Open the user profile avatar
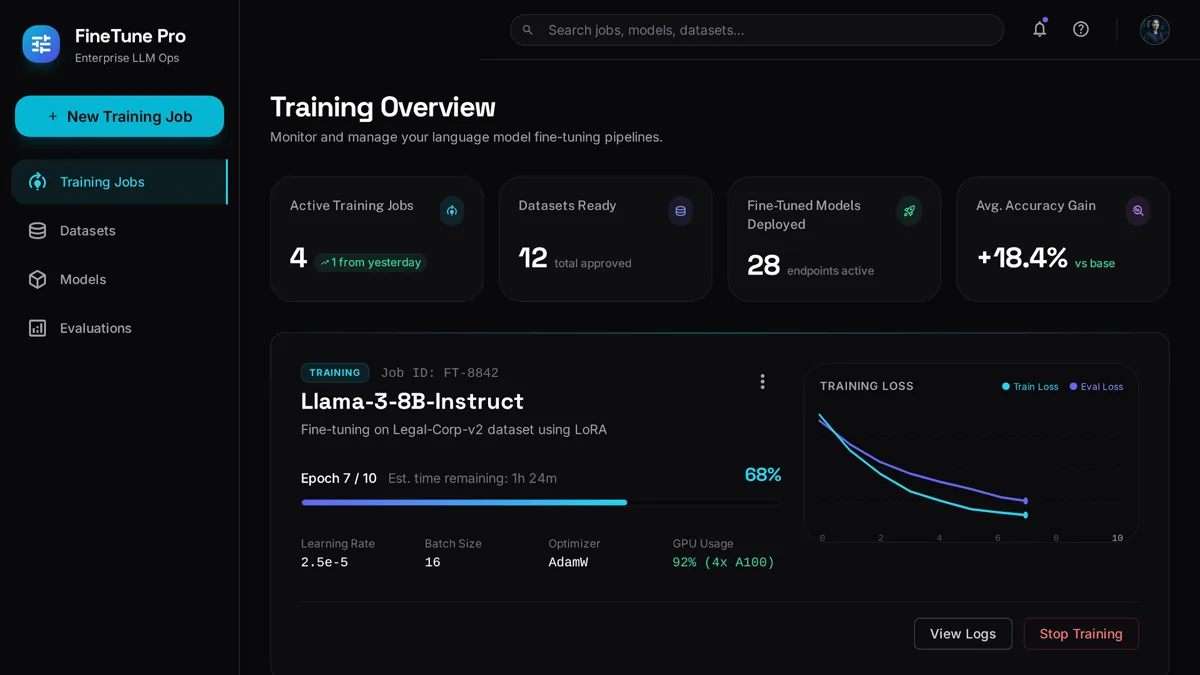 coord(1155,30)
